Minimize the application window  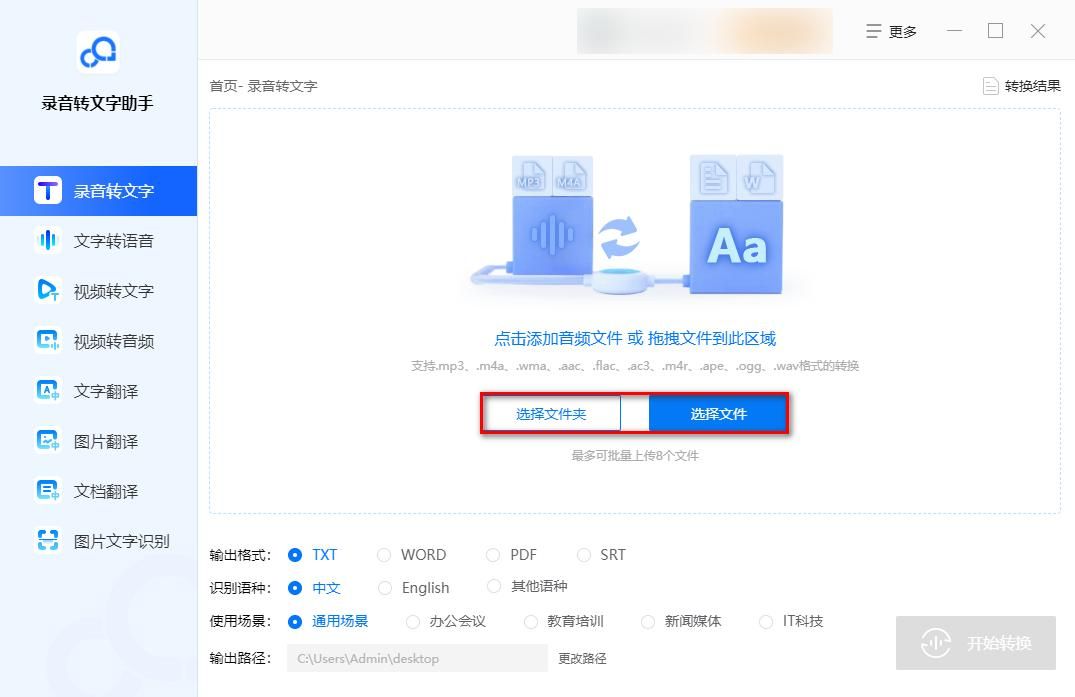[x=954, y=31]
